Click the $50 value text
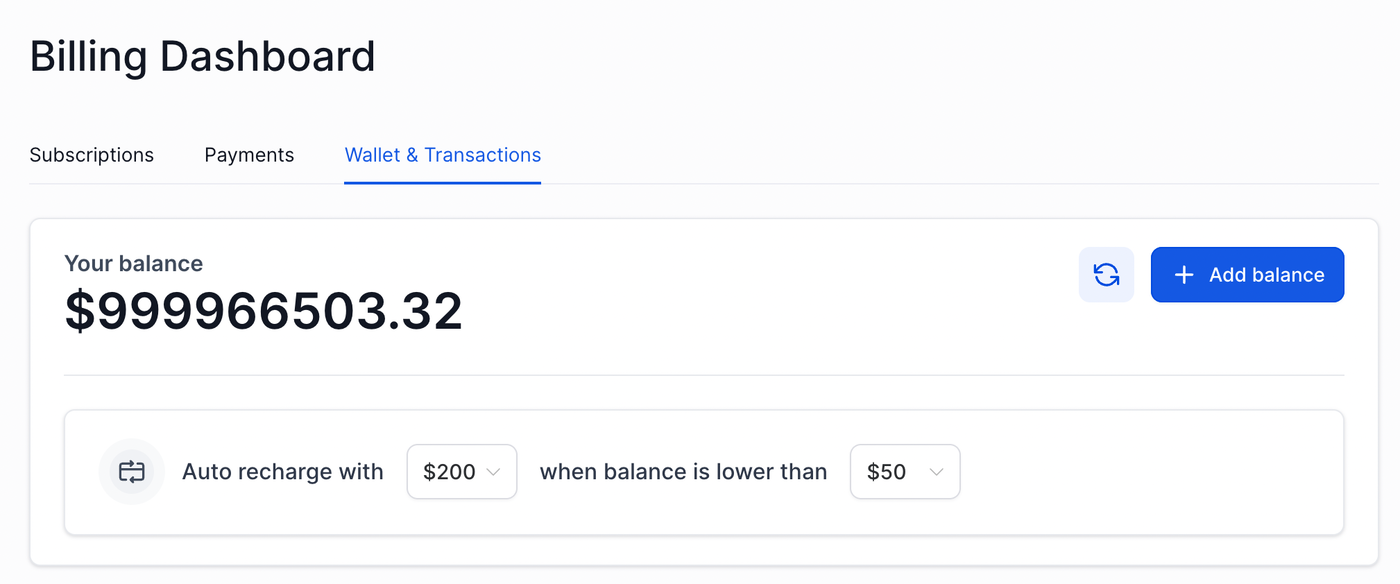Image resolution: width=1400 pixels, height=584 pixels. point(887,472)
